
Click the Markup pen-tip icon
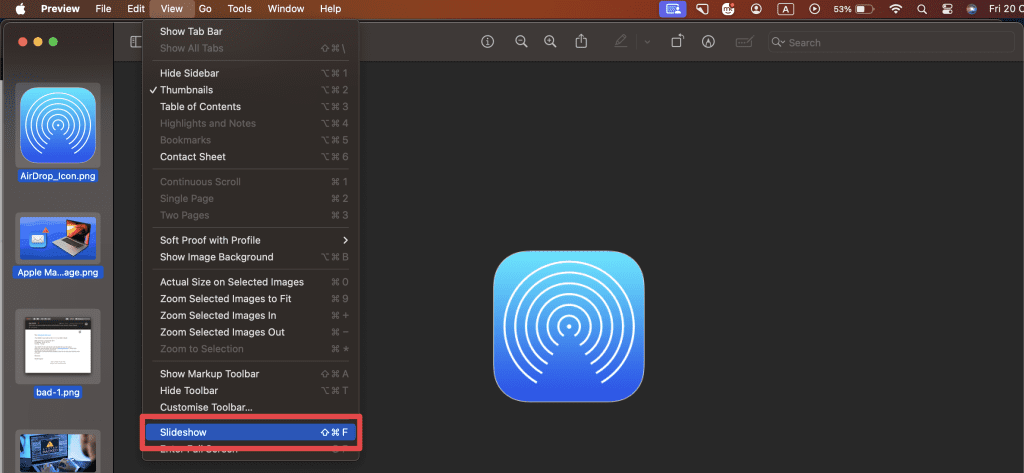pyautogui.click(x=709, y=42)
